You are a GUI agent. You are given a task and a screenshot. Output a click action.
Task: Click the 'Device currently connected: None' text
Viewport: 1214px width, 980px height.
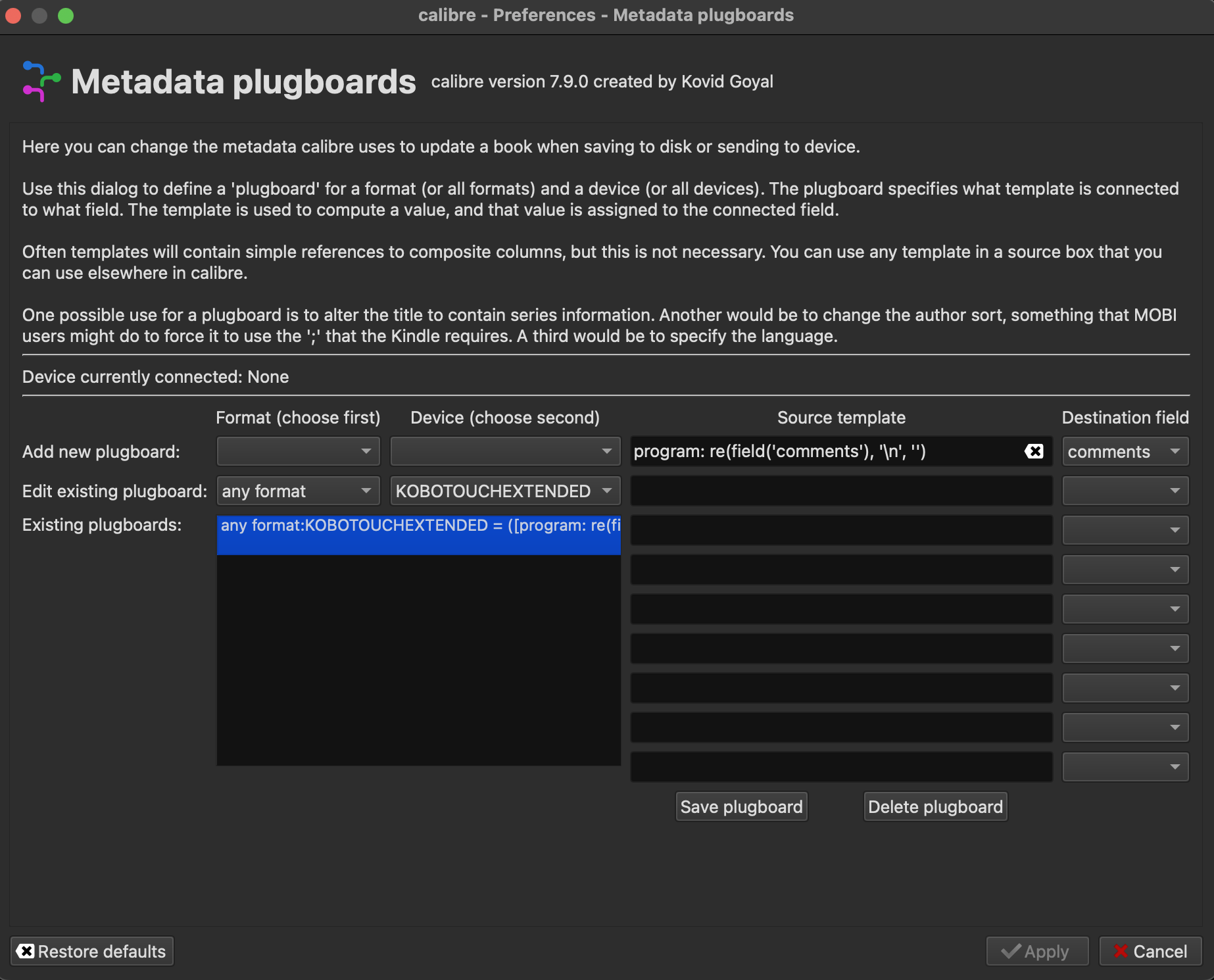pos(156,377)
